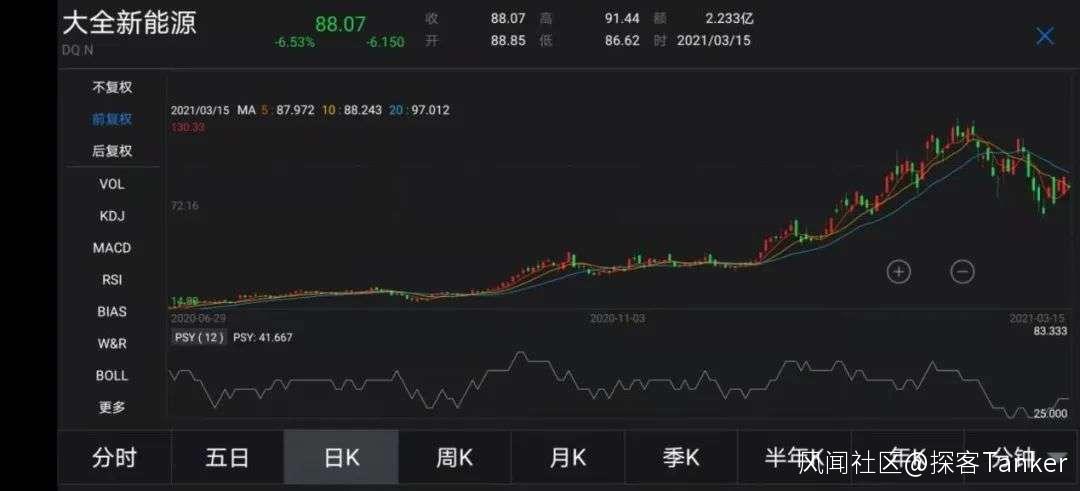Show the BIAS indicator
The image size is (1080, 491).
[x=112, y=311]
